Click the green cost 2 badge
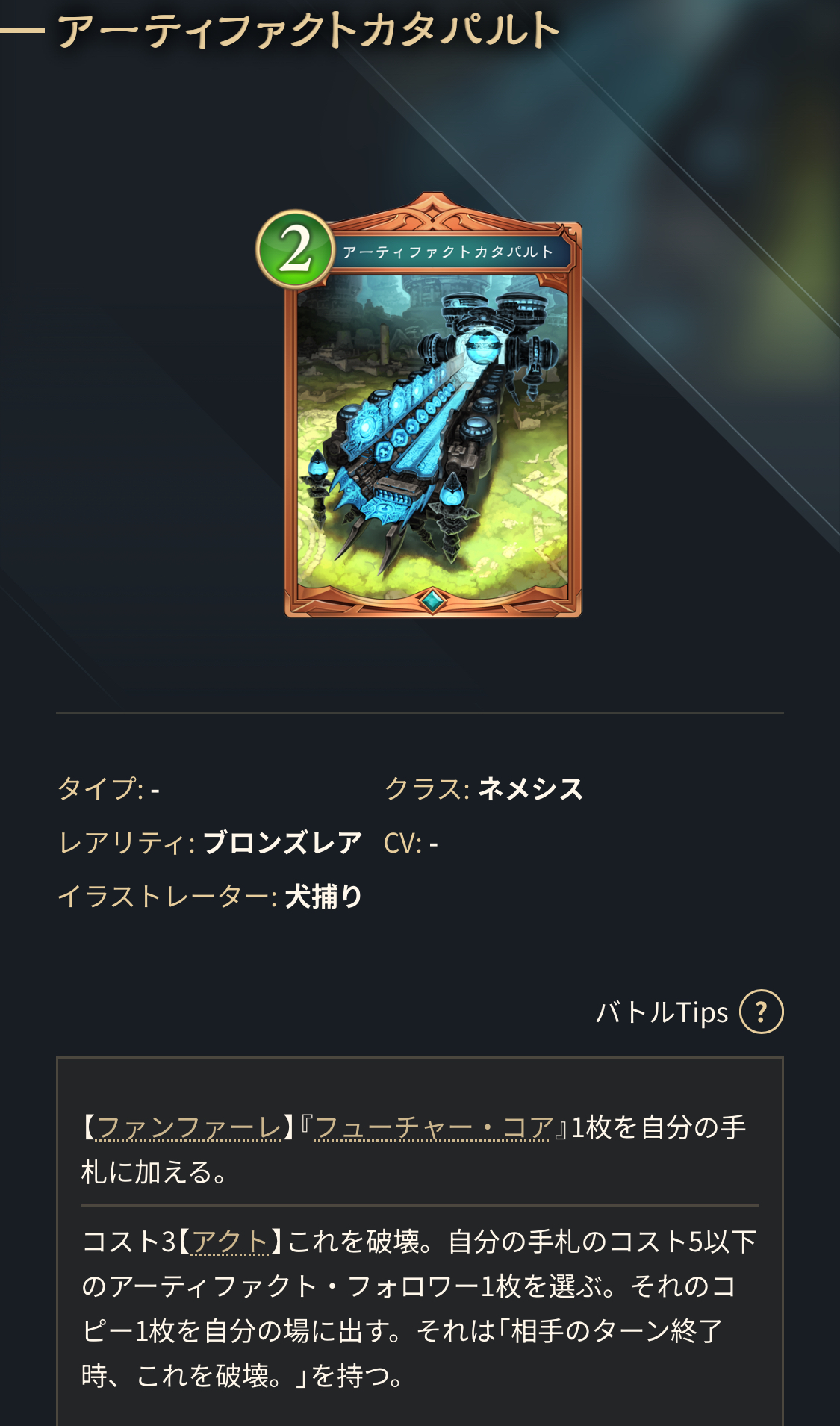 (295, 249)
